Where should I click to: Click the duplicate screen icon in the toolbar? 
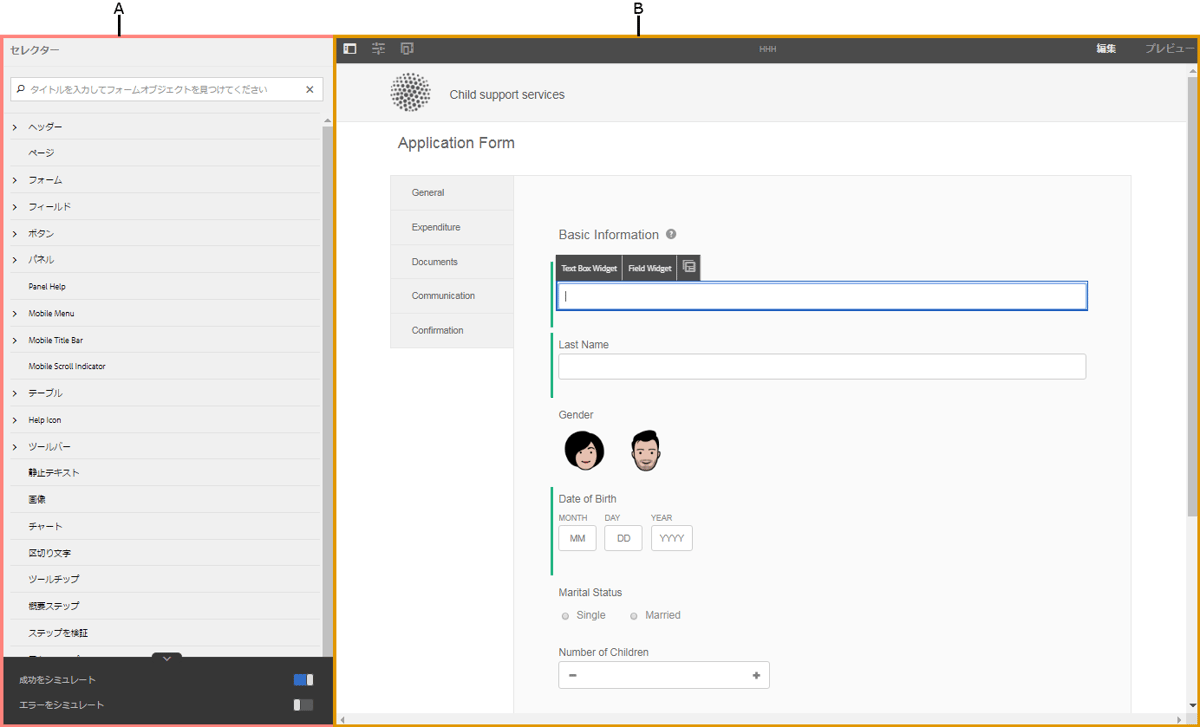406,48
